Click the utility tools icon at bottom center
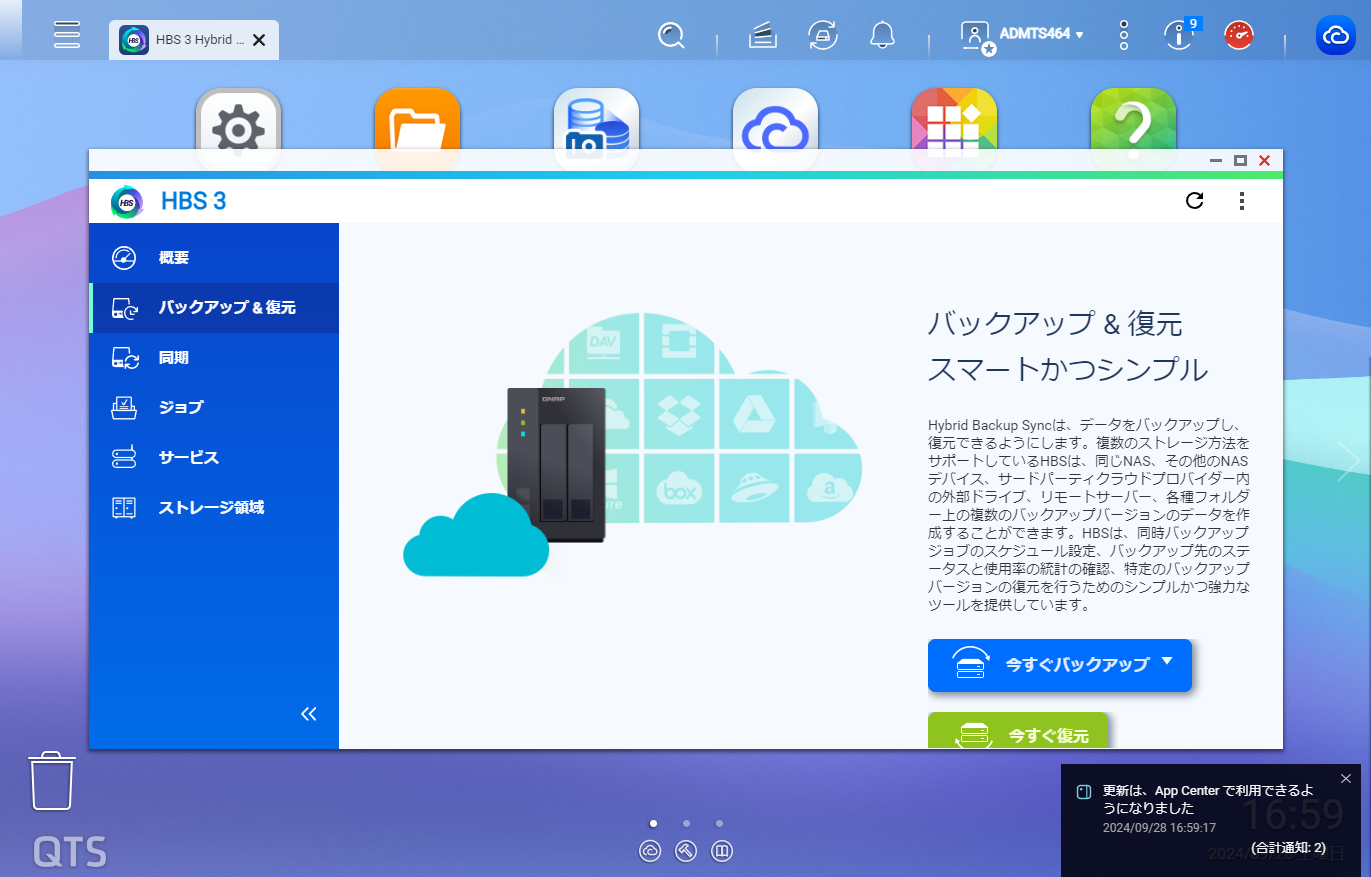The width and height of the screenshot is (1371, 877). click(x=686, y=851)
